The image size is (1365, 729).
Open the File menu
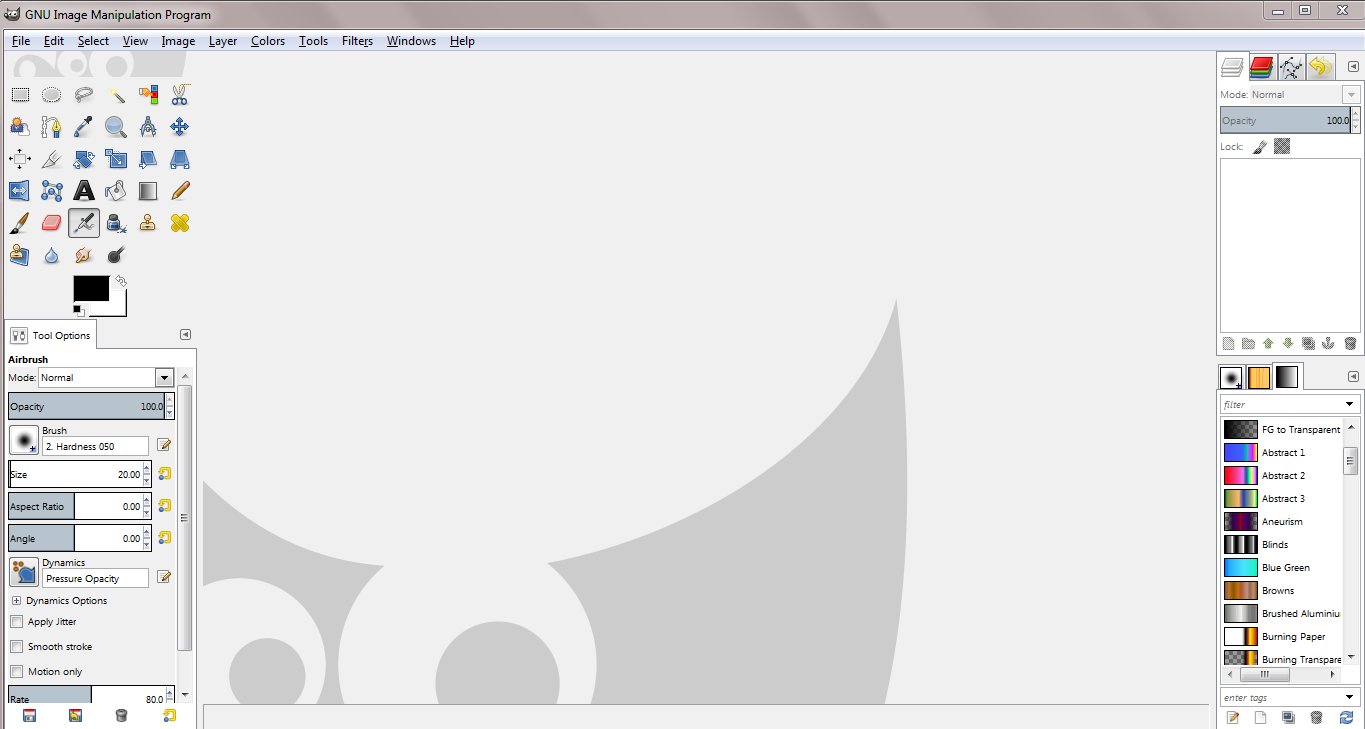pyautogui.click(x=21, y=41)
